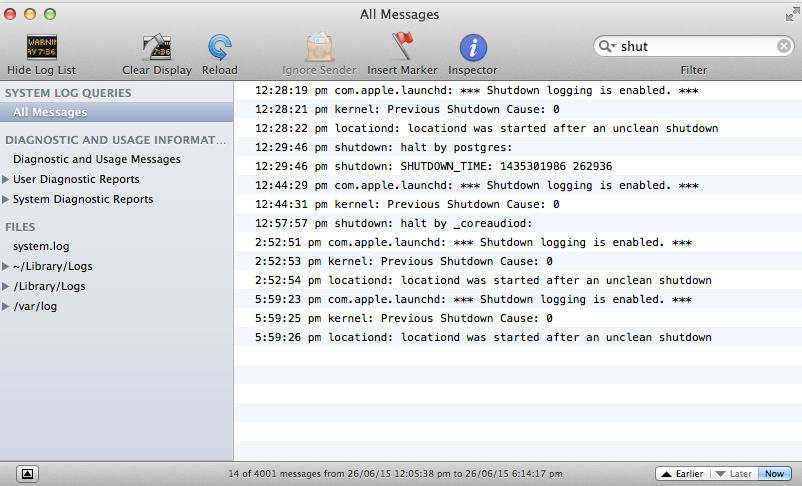Viewport: 802px width, 486px height.
Task: Click the green zoom window button
Action: click(50, 14)
